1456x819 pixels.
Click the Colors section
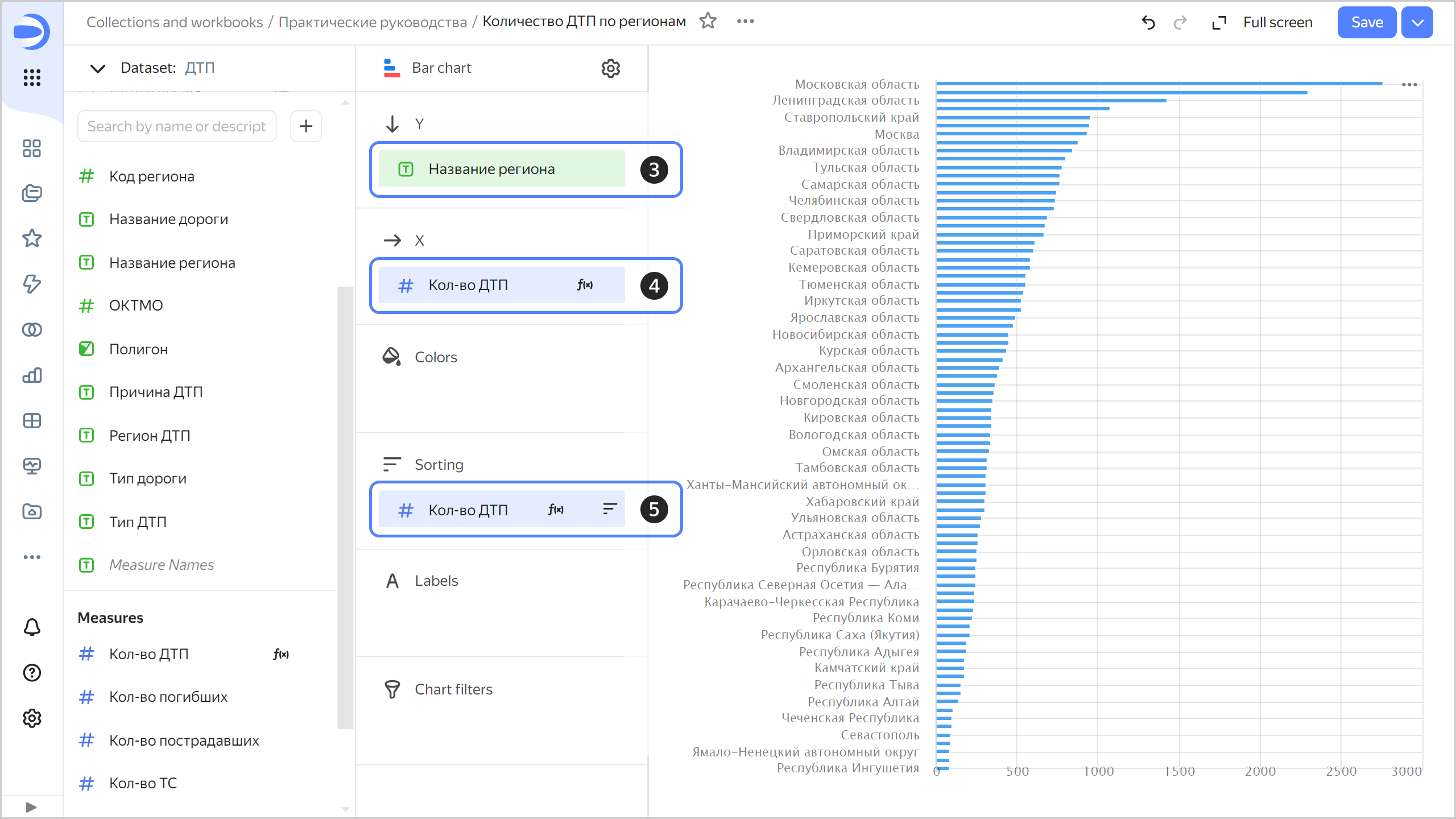[x=436, y=357]
